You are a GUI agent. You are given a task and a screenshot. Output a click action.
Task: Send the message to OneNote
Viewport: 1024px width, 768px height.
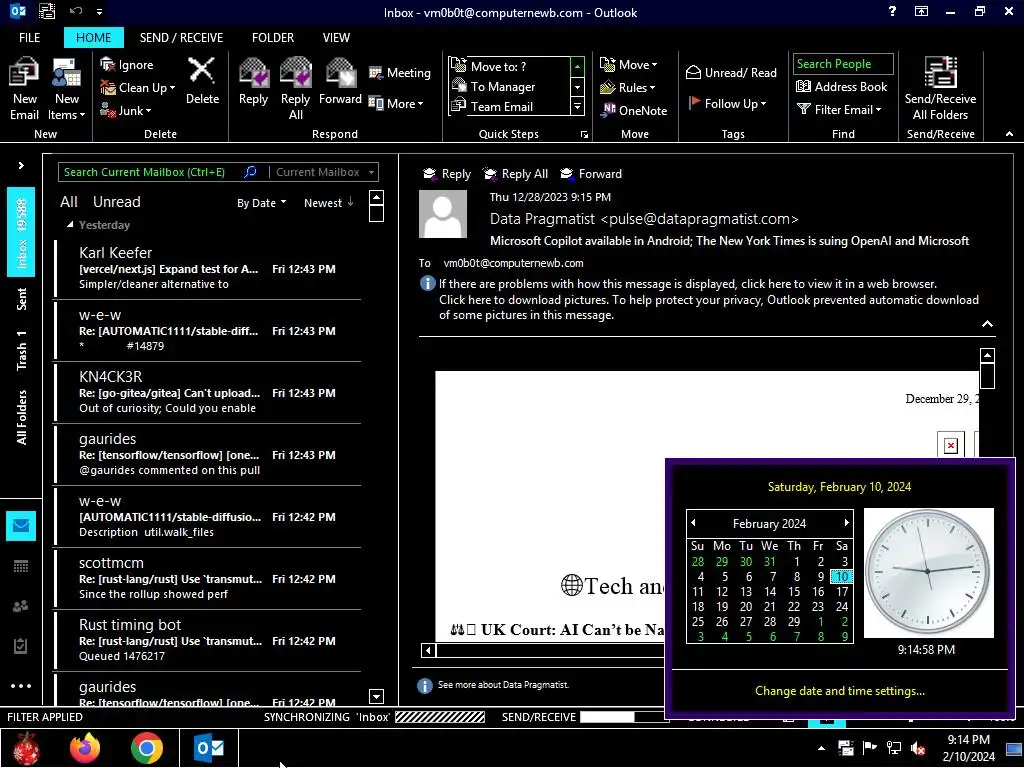pos(634,110)
